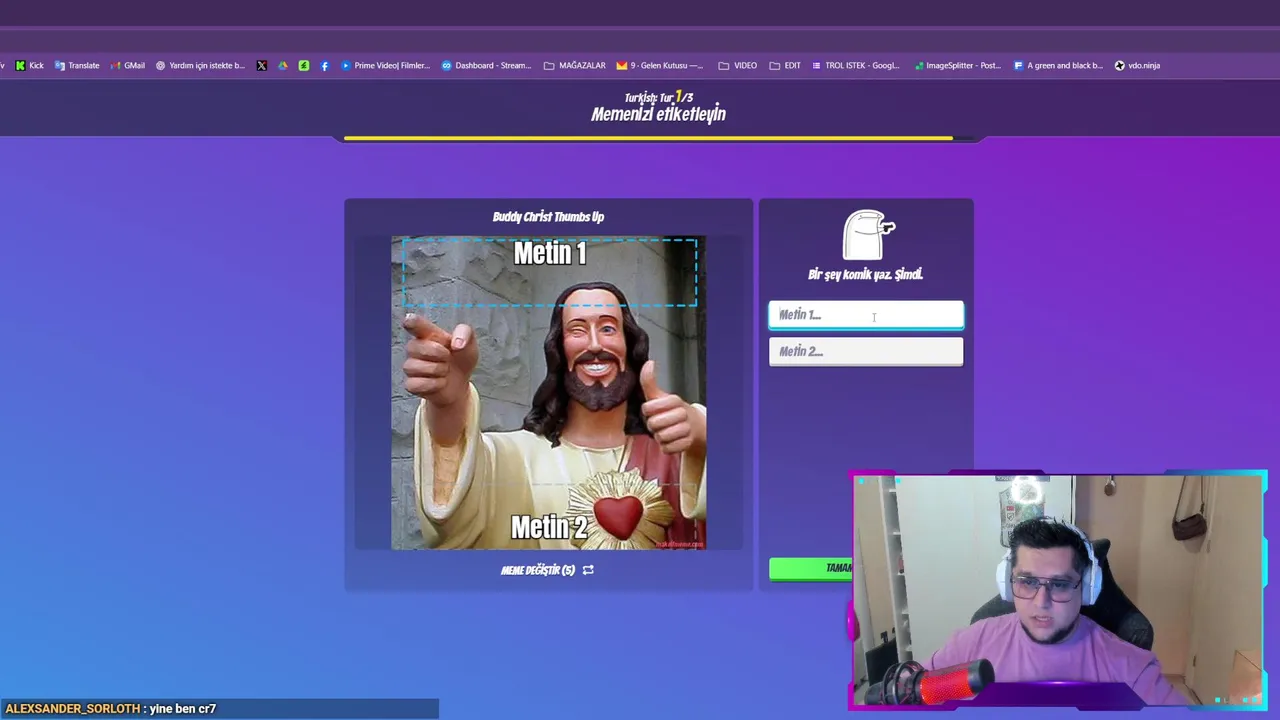Open the Gelen Kutusu mail bookmark
Viewport: 1280px width, 720px height.
point(660,65)
